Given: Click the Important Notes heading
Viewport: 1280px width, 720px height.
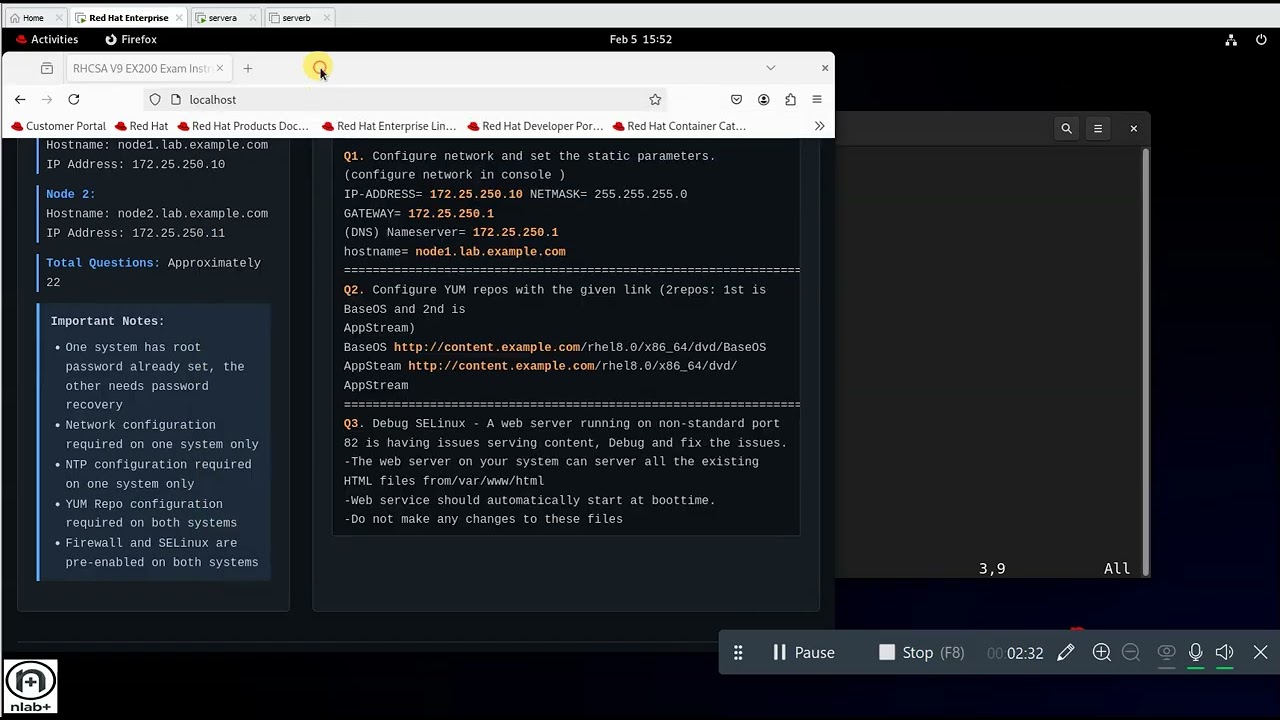Looking at the screenshot, I should (108, 321).
